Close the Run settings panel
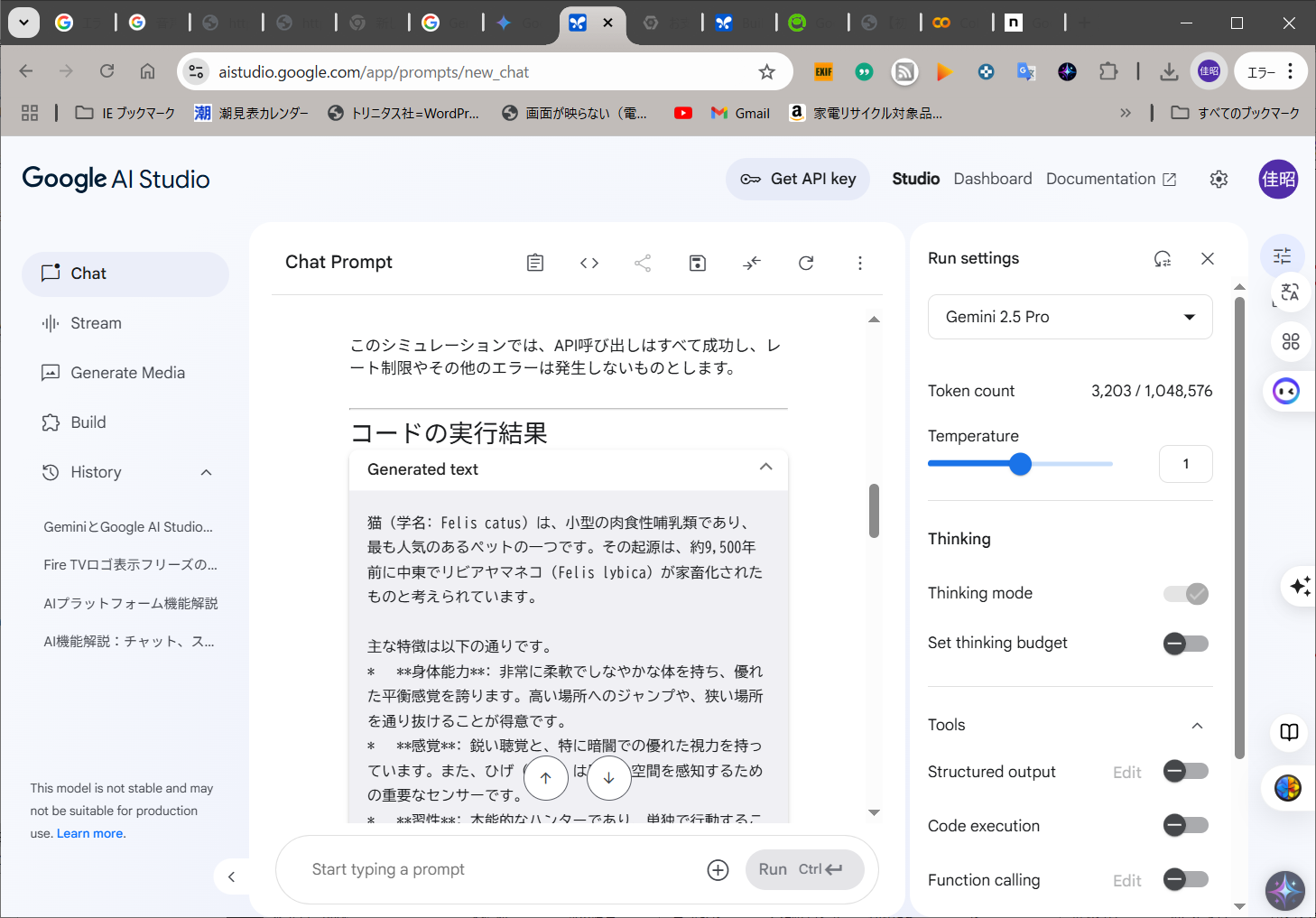The width and height of the screenshot is (1316, 918). 1207,259
